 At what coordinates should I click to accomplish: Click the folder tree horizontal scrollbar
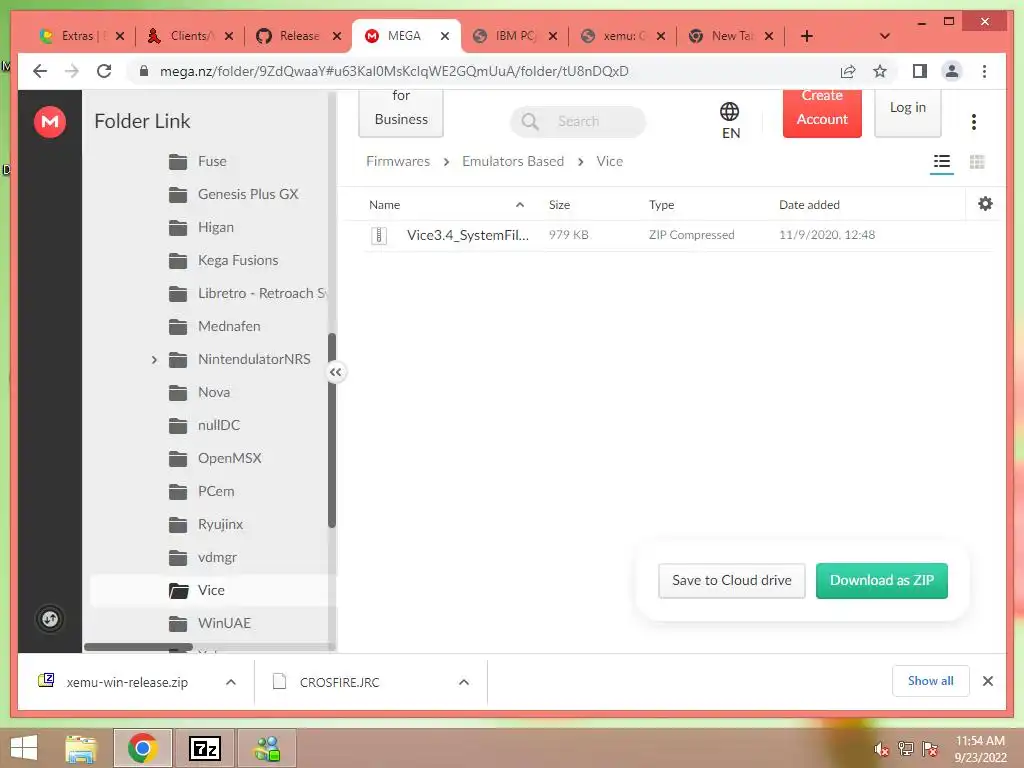(x=138, y=647)
